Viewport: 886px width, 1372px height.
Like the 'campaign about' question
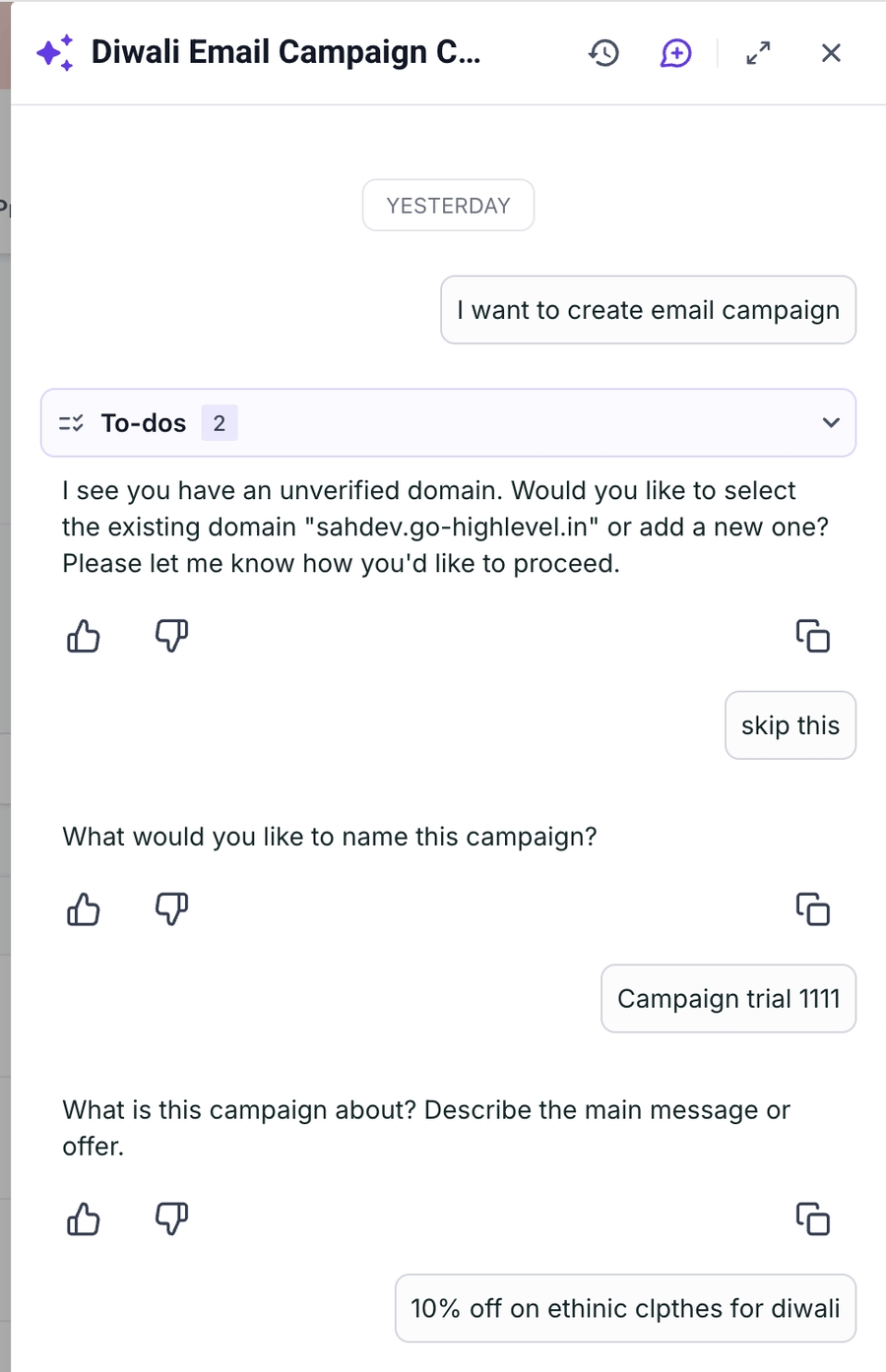(x=84, y=1220)
